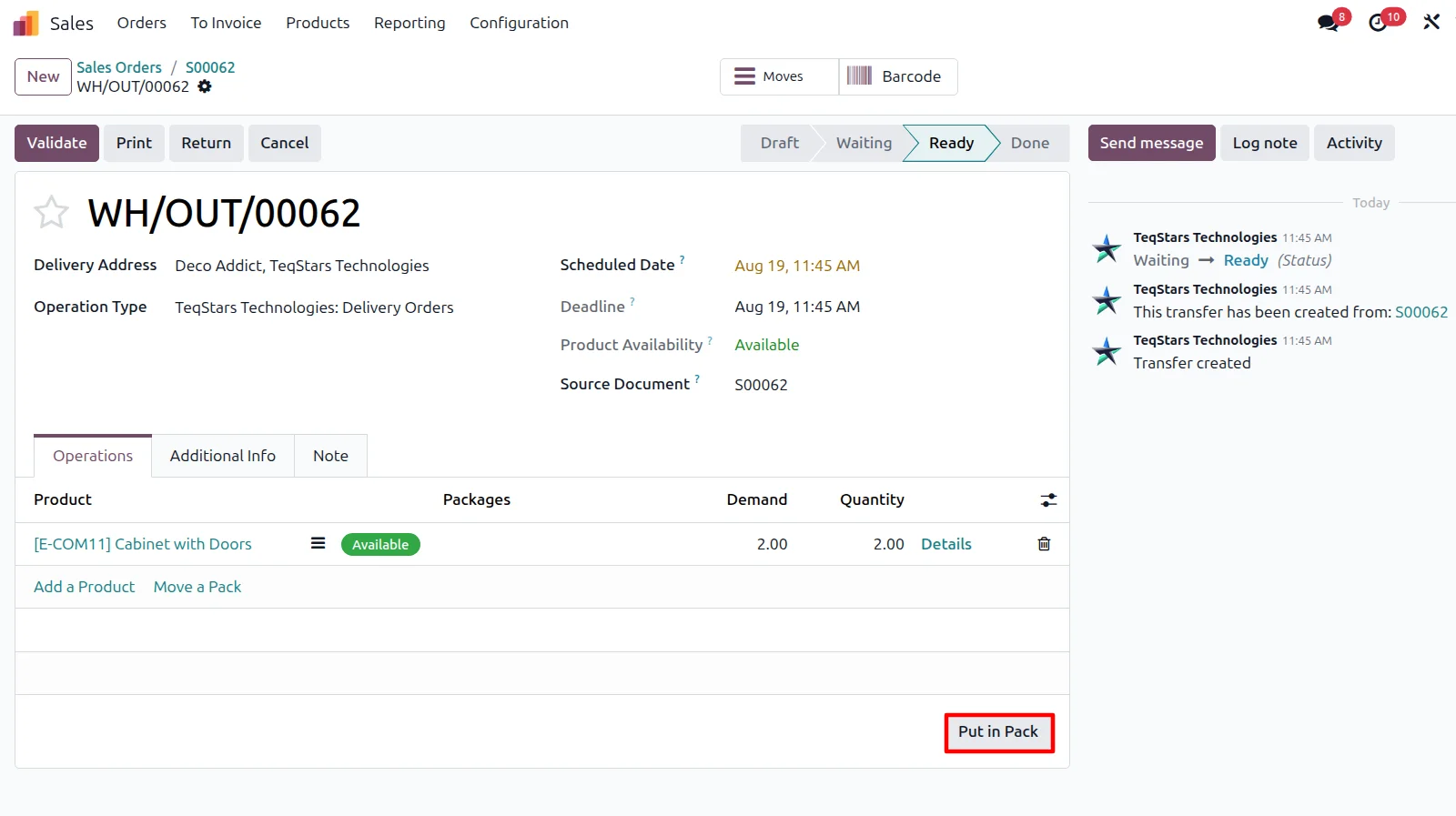Click the 'Transfer created' chatter message
Image resolution: width=1456 pixels, height=816 pixels.
(x=1192, y=363)
